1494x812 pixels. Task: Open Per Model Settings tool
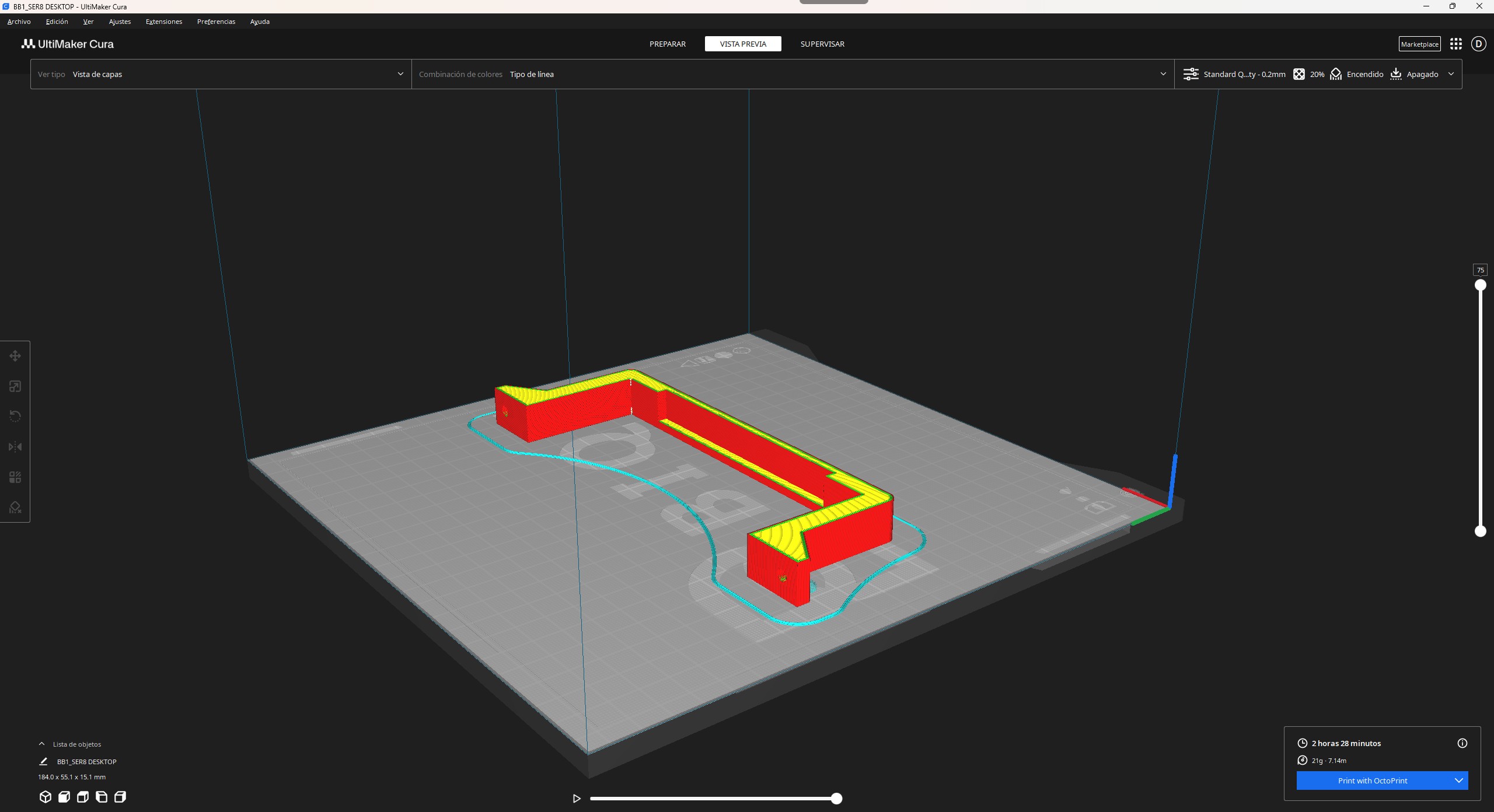coord(15,477)
